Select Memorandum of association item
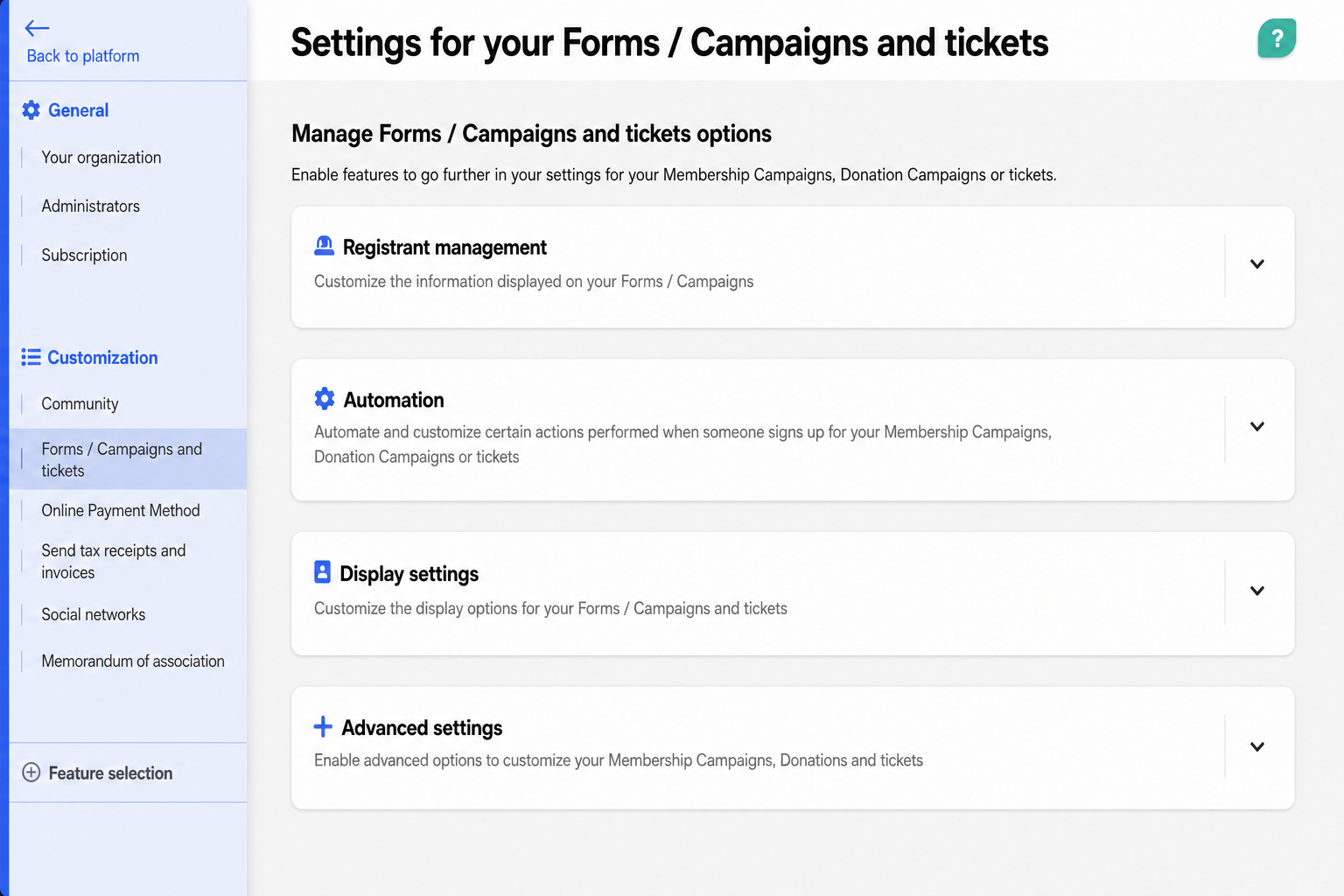 click(x=133, y=661)
